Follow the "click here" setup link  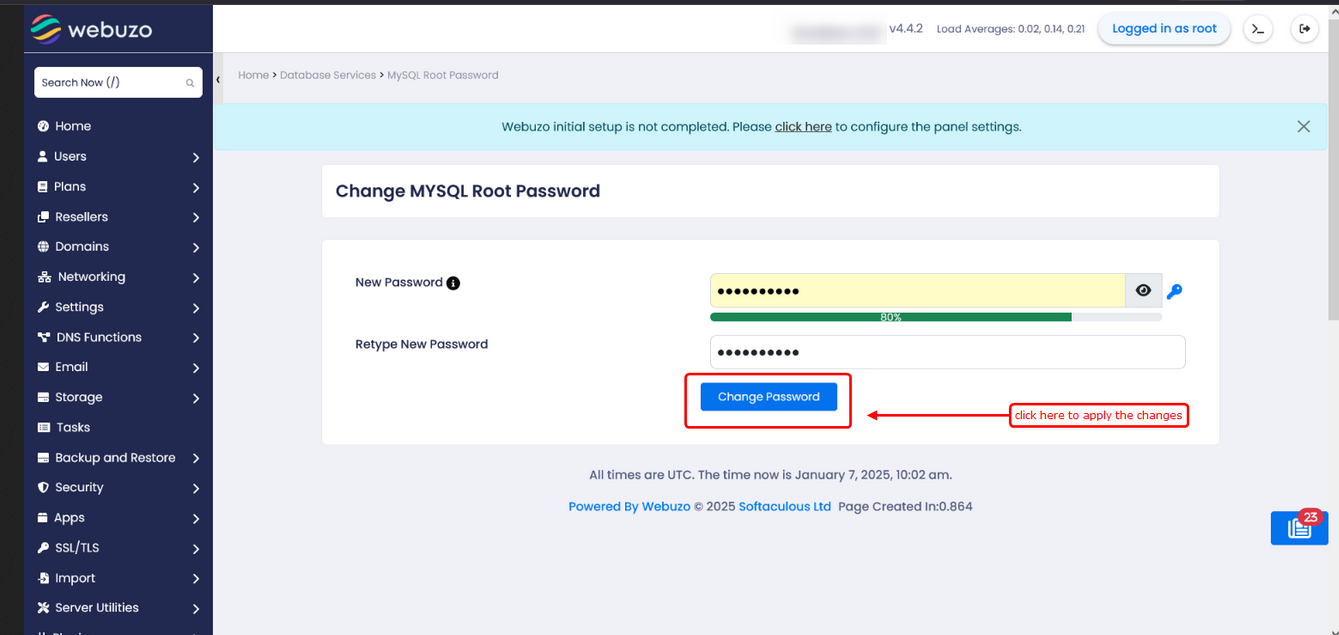click(803, 127)
